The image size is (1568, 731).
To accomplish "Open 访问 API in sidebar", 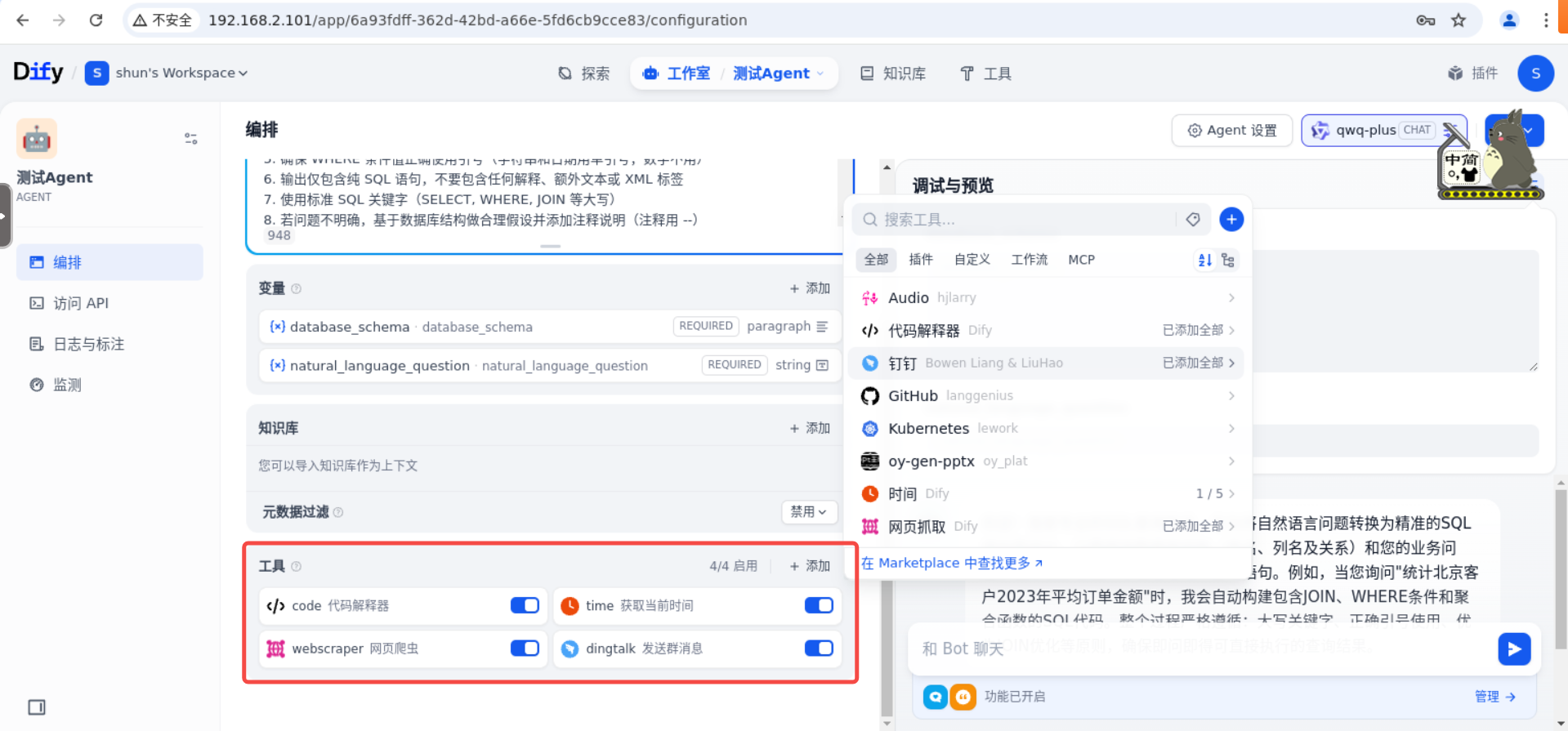I will (x=109, y=303).
